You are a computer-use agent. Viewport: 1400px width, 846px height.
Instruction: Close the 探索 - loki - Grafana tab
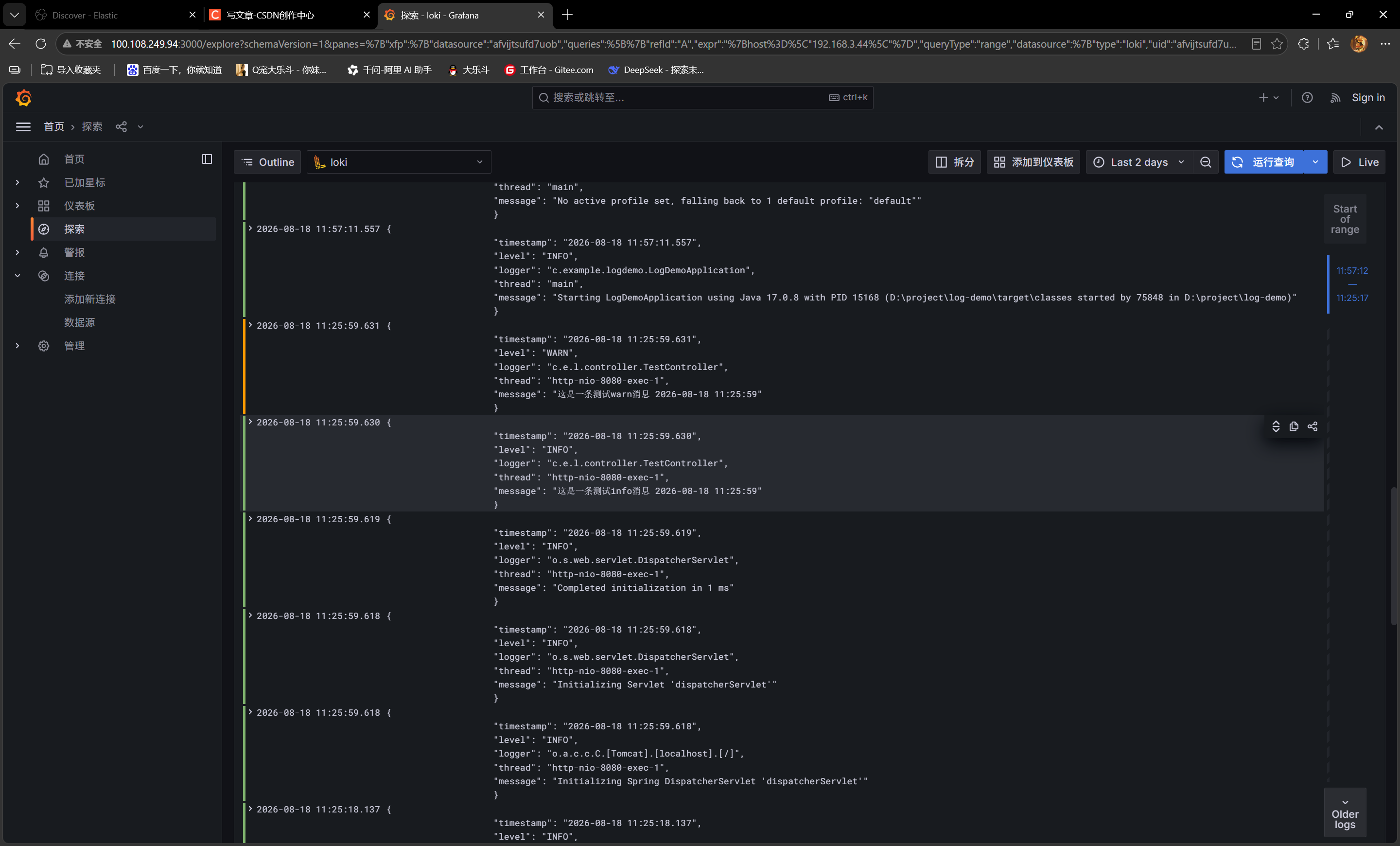tap(541, 15)
